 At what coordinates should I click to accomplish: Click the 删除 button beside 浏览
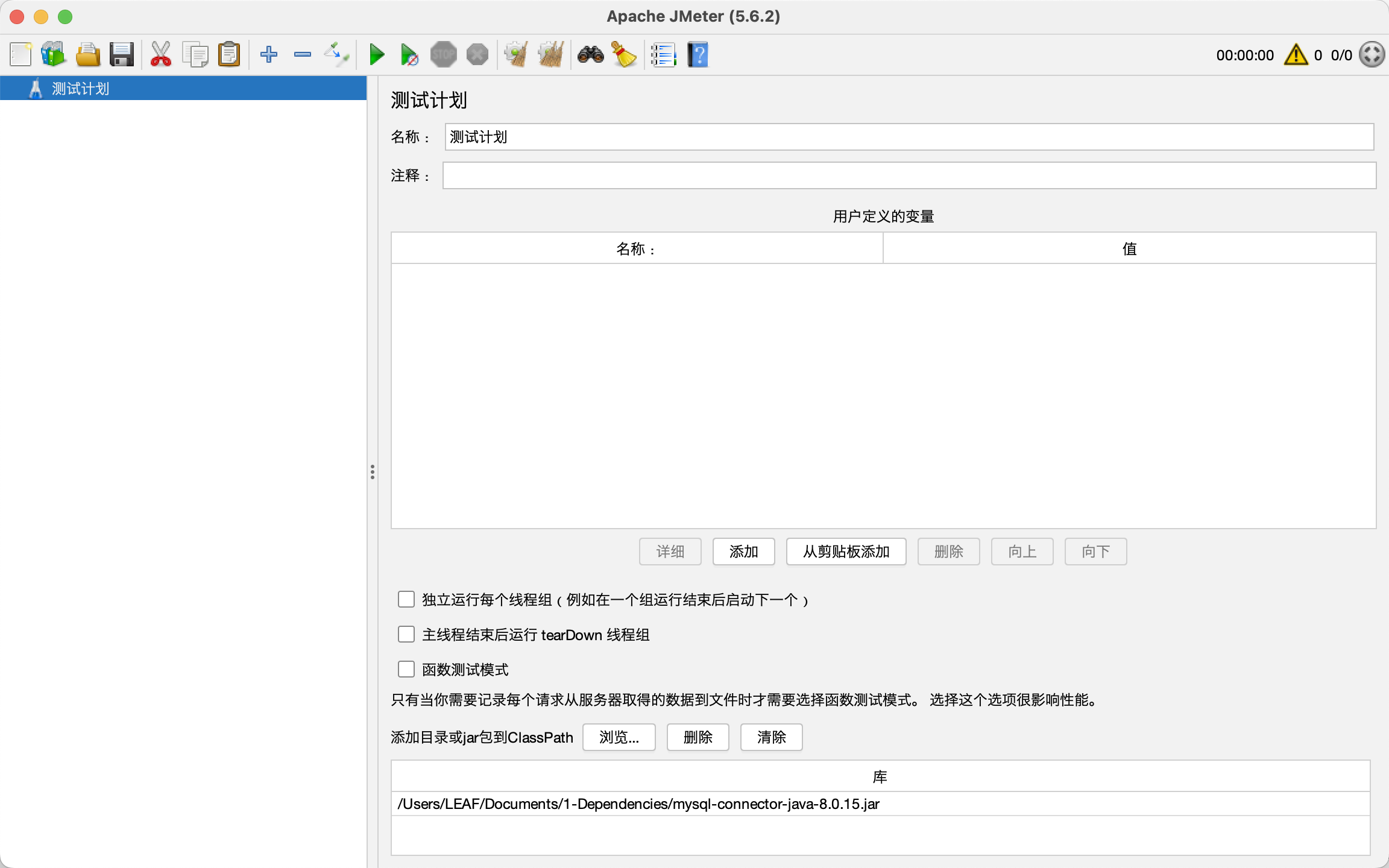tap(698, 737)
